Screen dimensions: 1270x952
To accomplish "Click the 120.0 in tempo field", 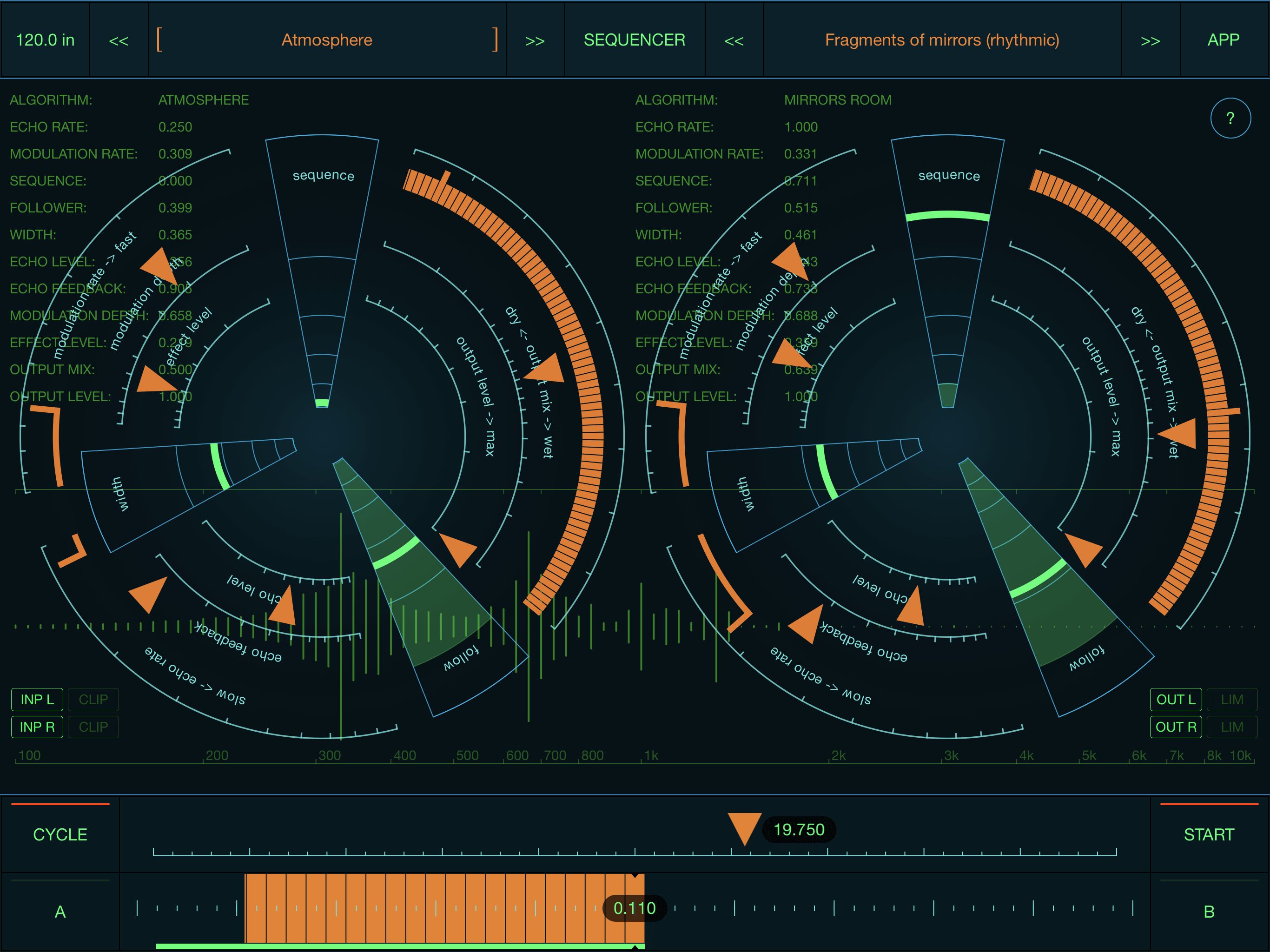I will tap(46, 40).
